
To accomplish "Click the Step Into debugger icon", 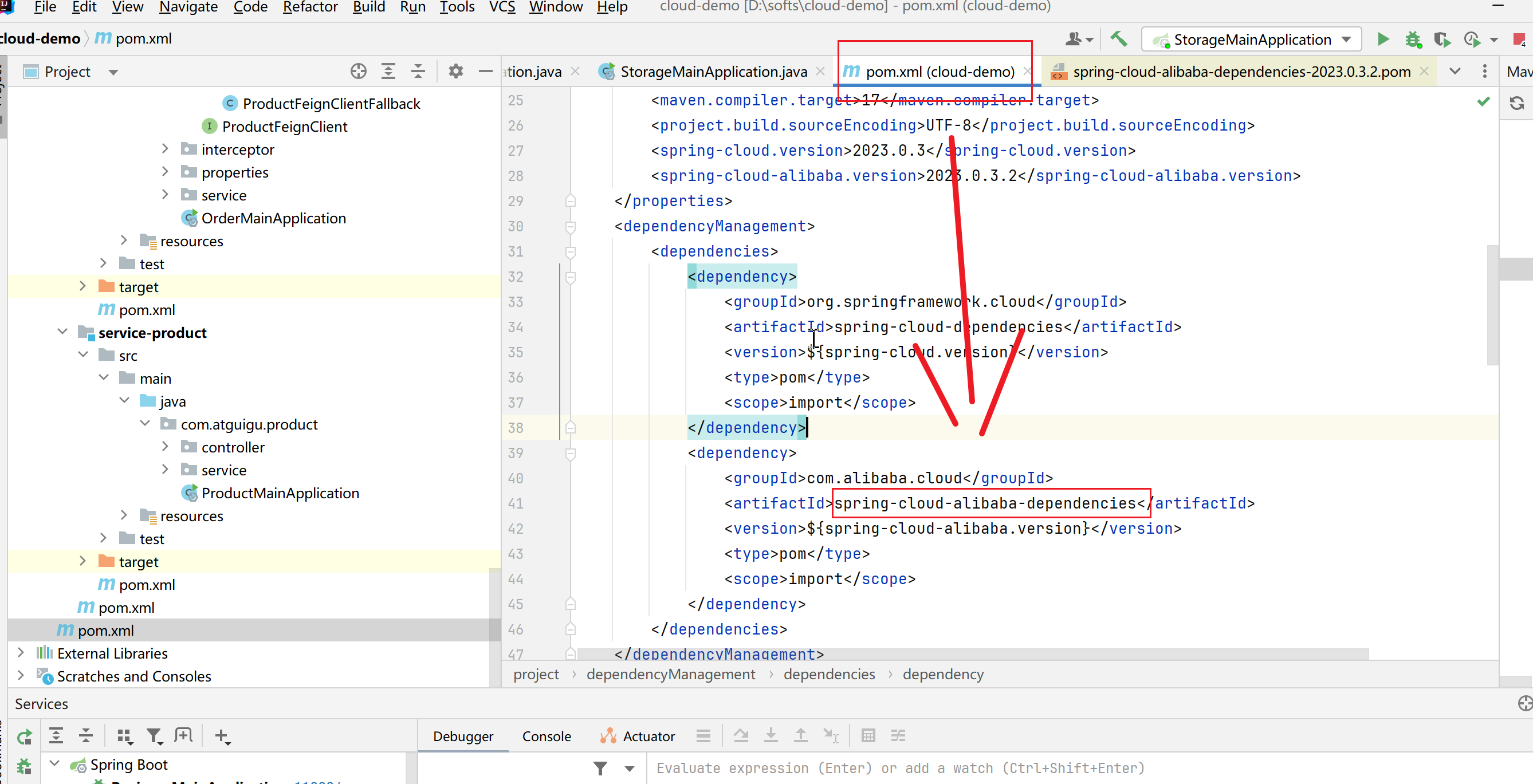I will coord(771,736).
